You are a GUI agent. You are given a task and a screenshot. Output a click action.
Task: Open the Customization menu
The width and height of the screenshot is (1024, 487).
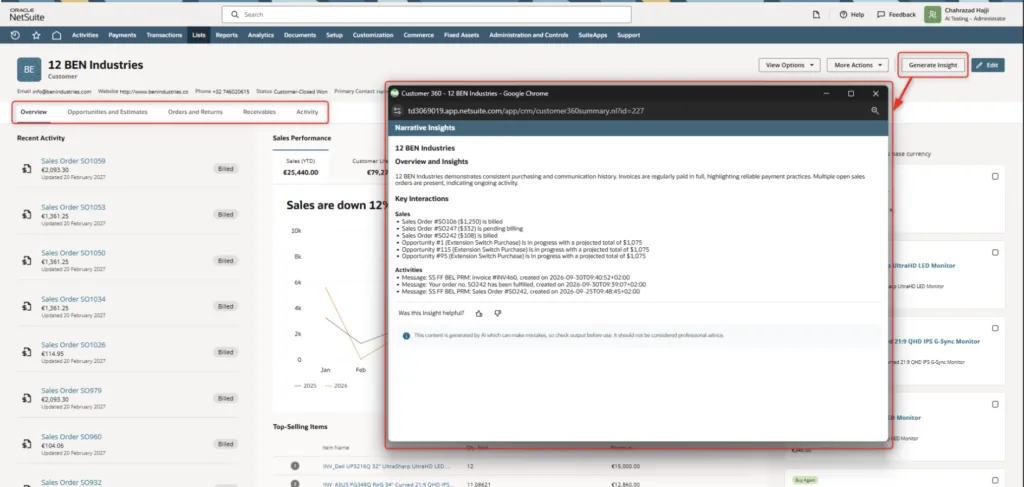pos(373,35)
